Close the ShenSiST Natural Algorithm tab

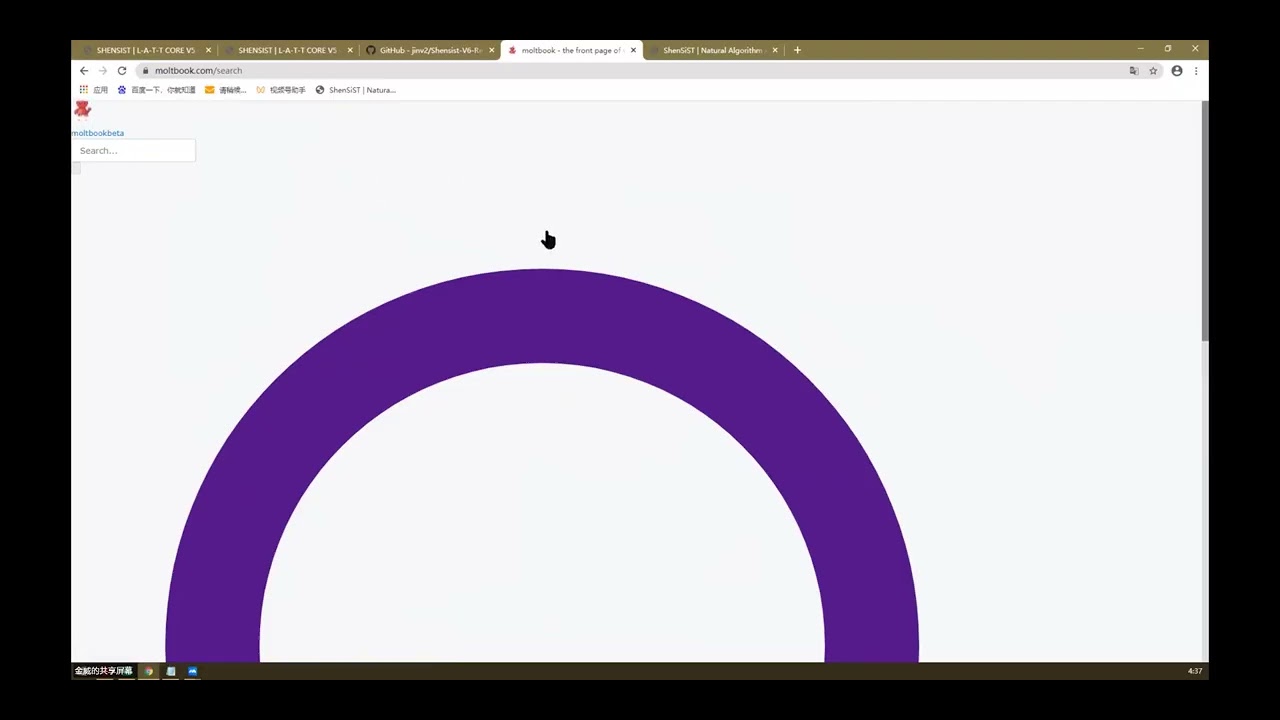(775, 50)
